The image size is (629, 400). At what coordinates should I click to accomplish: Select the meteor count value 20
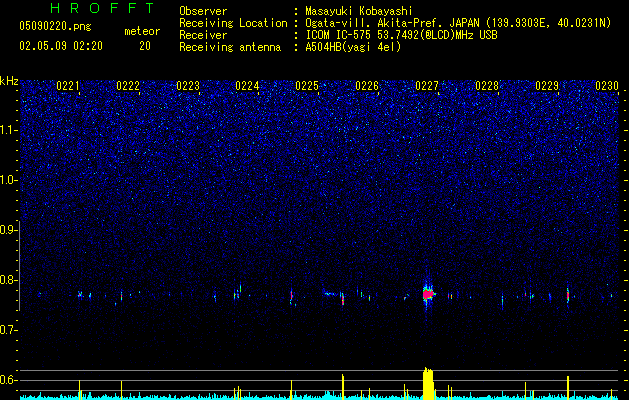pyautogui.click(x=145, y=46)
